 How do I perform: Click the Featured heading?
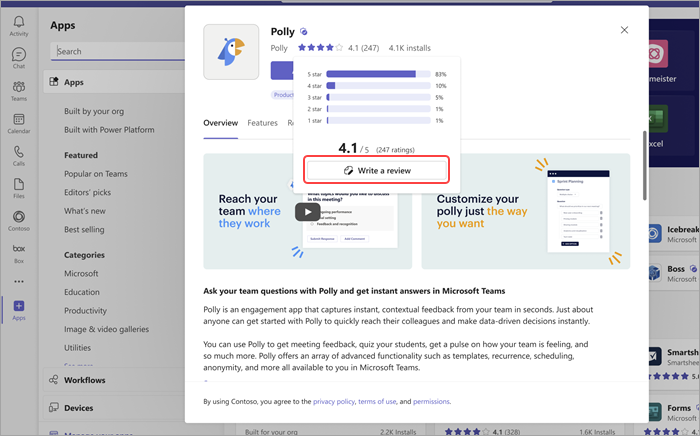[x=81, y=155]
